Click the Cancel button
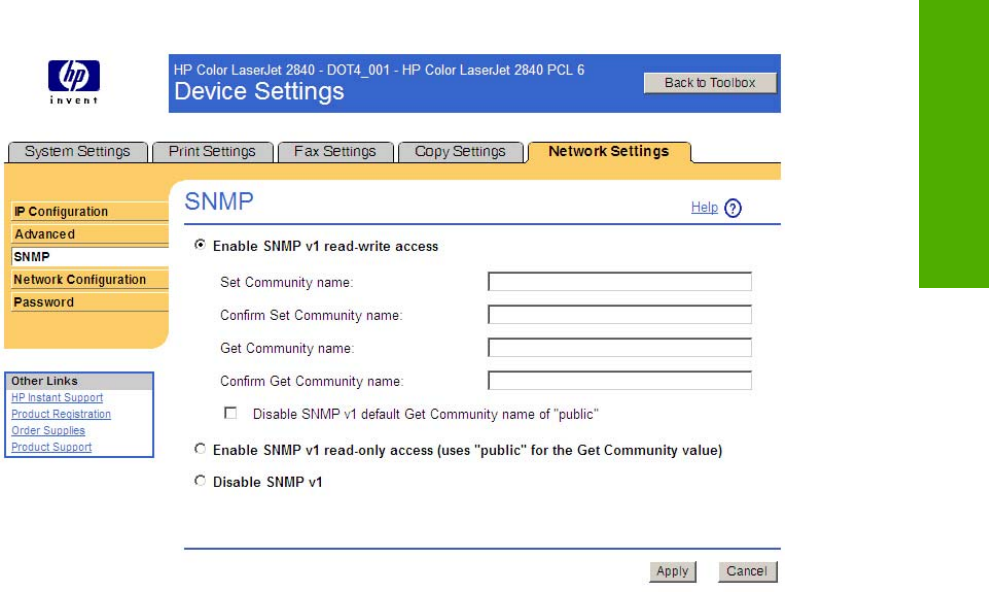 pos(747,571)
